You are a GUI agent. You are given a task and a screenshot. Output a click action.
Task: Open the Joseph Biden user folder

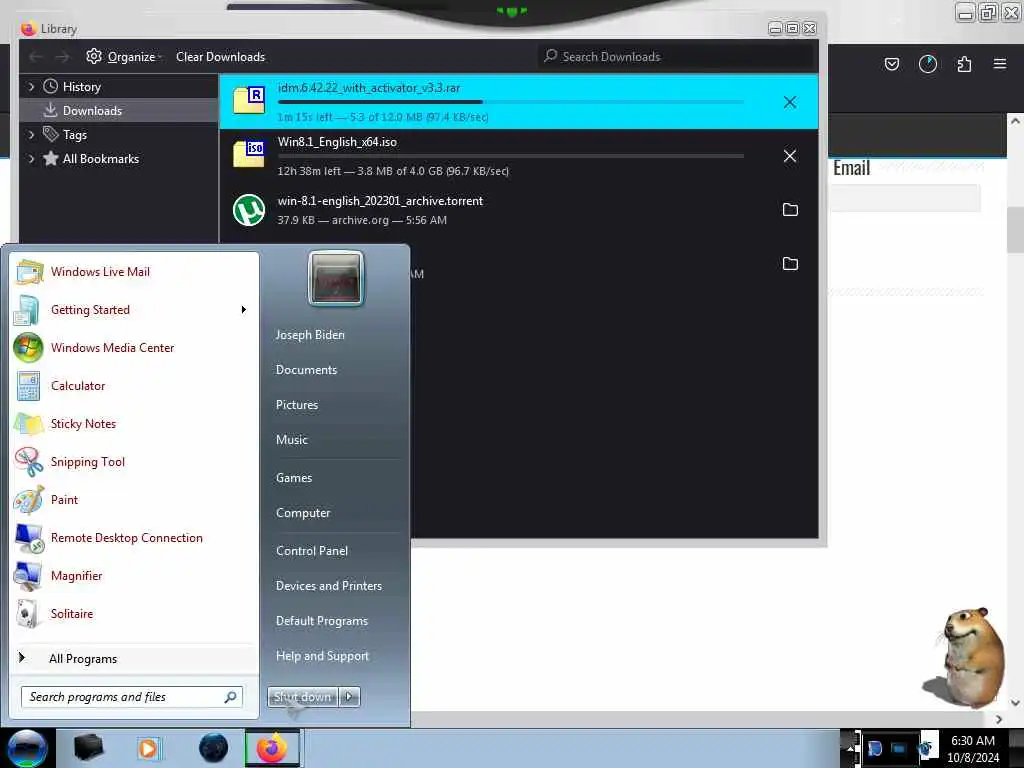point(310,334)
